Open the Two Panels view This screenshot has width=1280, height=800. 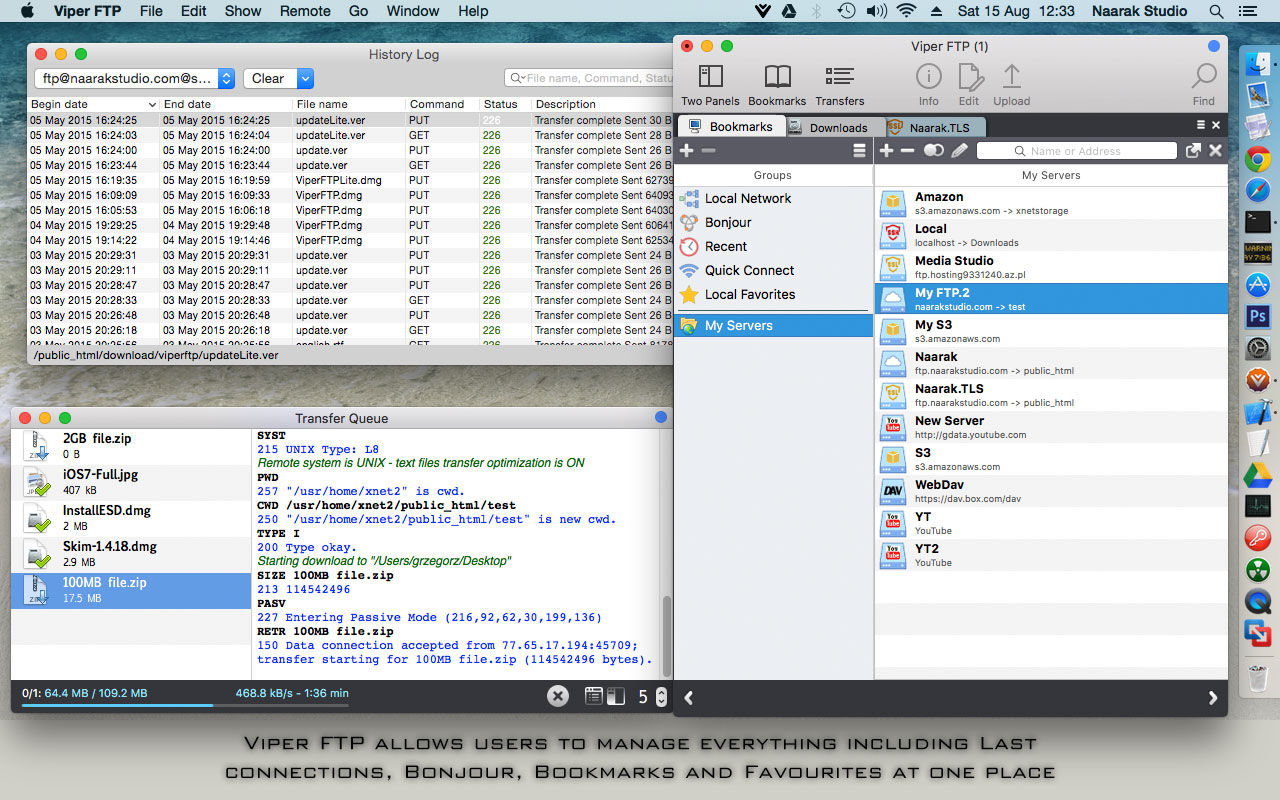click(710, 85)
